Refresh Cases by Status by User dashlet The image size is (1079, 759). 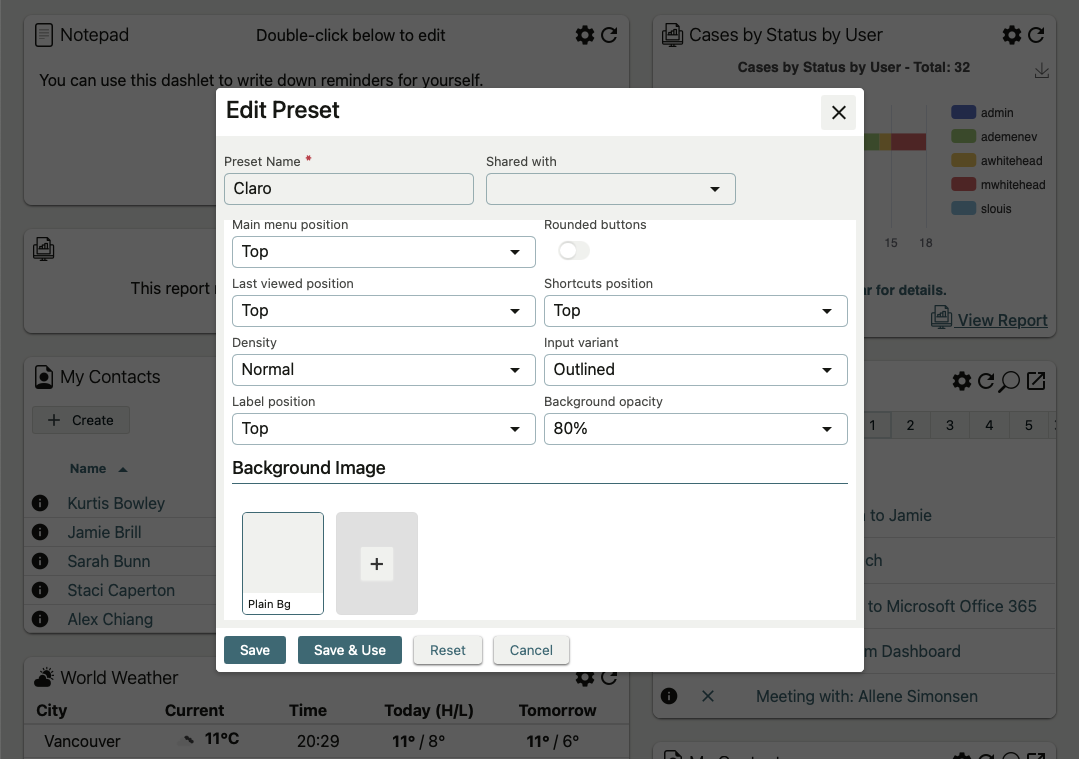point(1036,35)
